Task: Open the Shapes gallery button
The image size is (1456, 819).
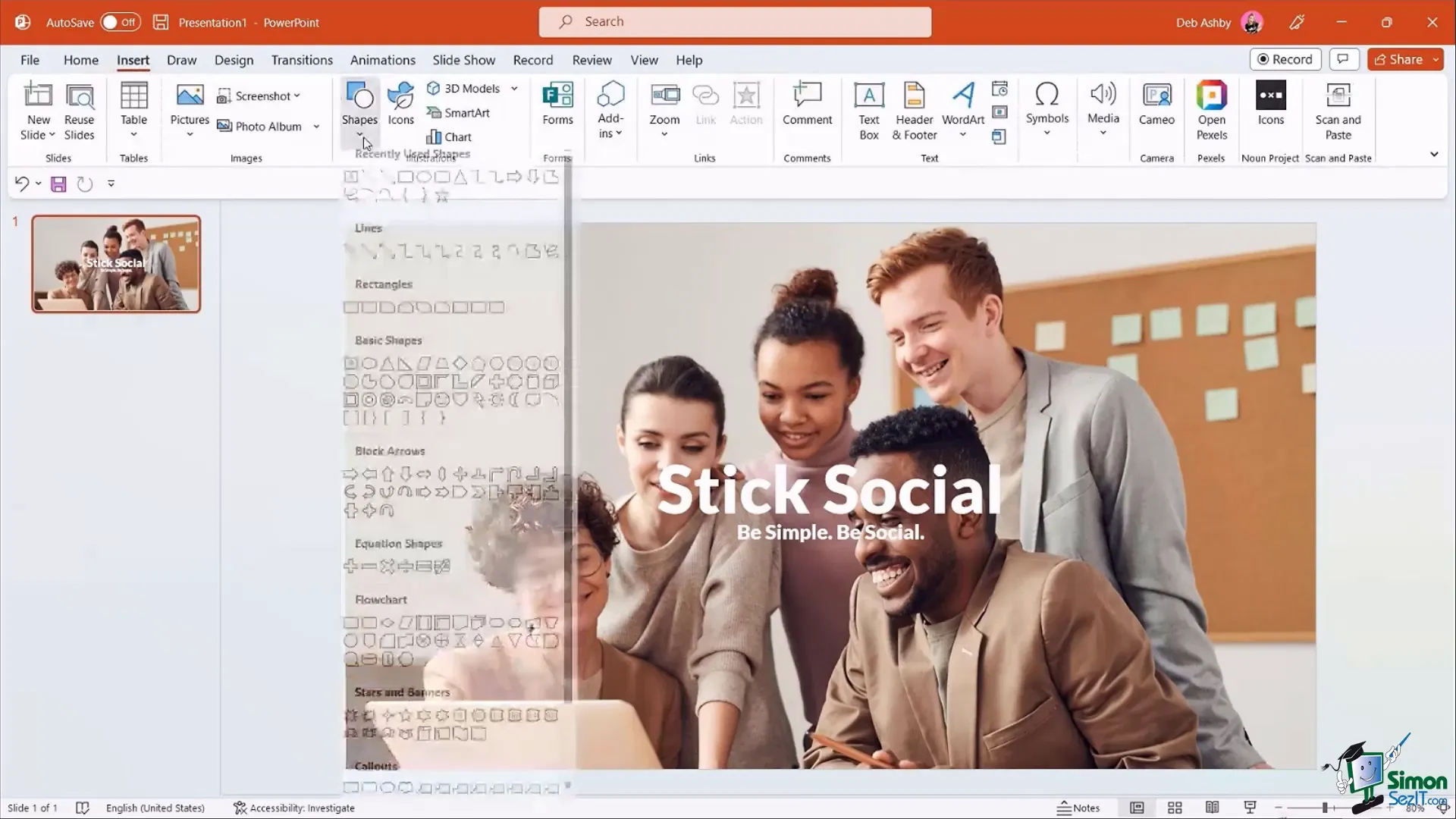Action: 359,111
